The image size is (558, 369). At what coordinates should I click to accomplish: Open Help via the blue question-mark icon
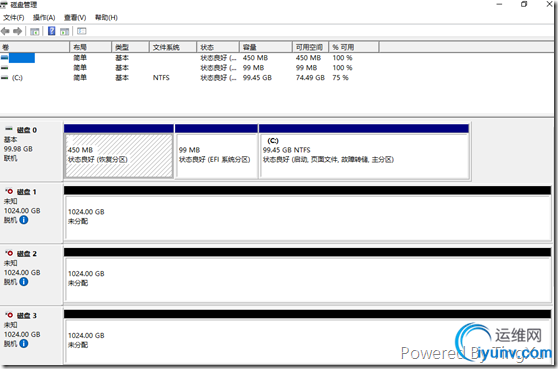coord(52,31)
